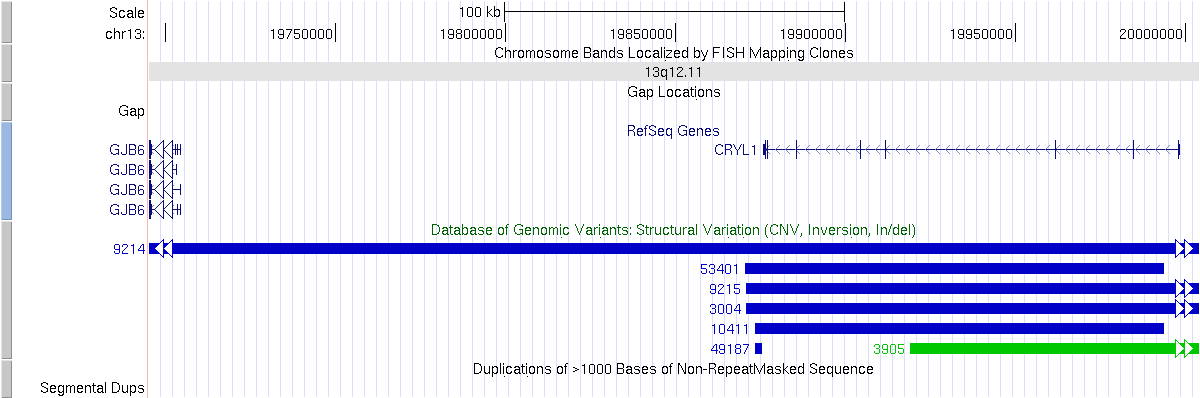Click the gray Segmental Dups track handle
Image resolution: width=1200 pixels, height=398 pixels.
pyautogui.click(x=5, y=379)
